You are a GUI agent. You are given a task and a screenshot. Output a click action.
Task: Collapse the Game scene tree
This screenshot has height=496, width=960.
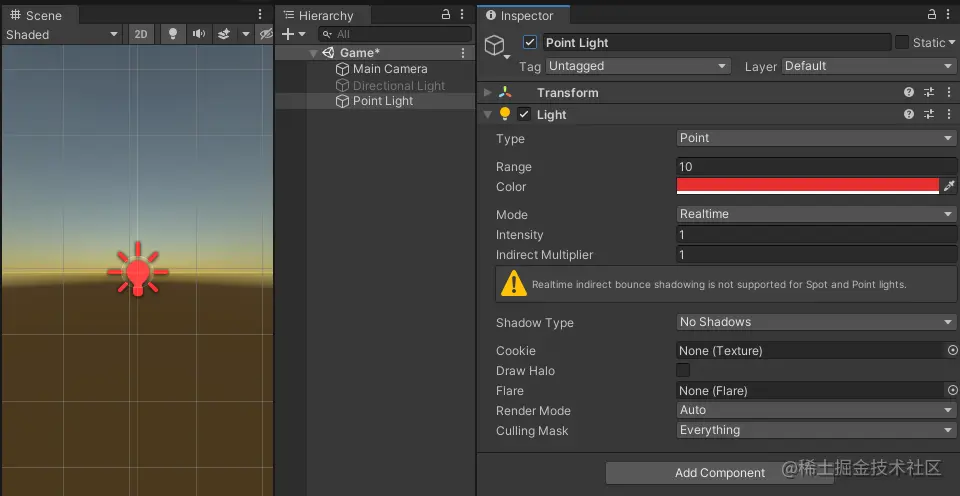(313, 53)
